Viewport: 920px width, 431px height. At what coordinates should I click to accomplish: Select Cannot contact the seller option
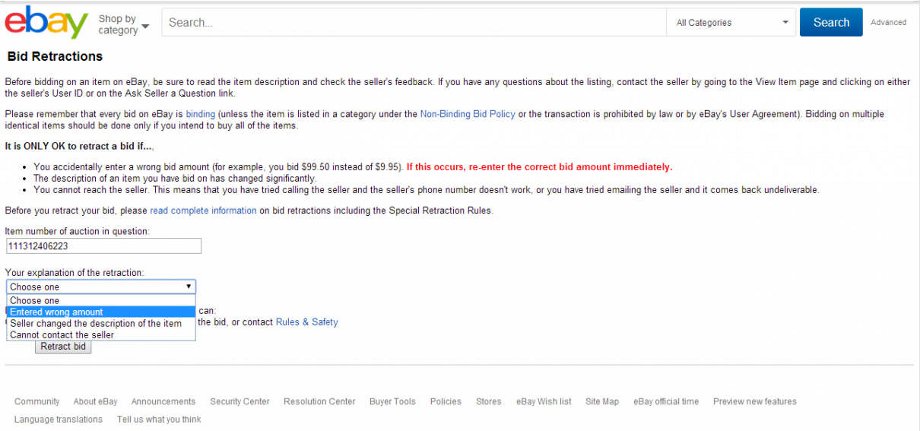click(101, 334)
